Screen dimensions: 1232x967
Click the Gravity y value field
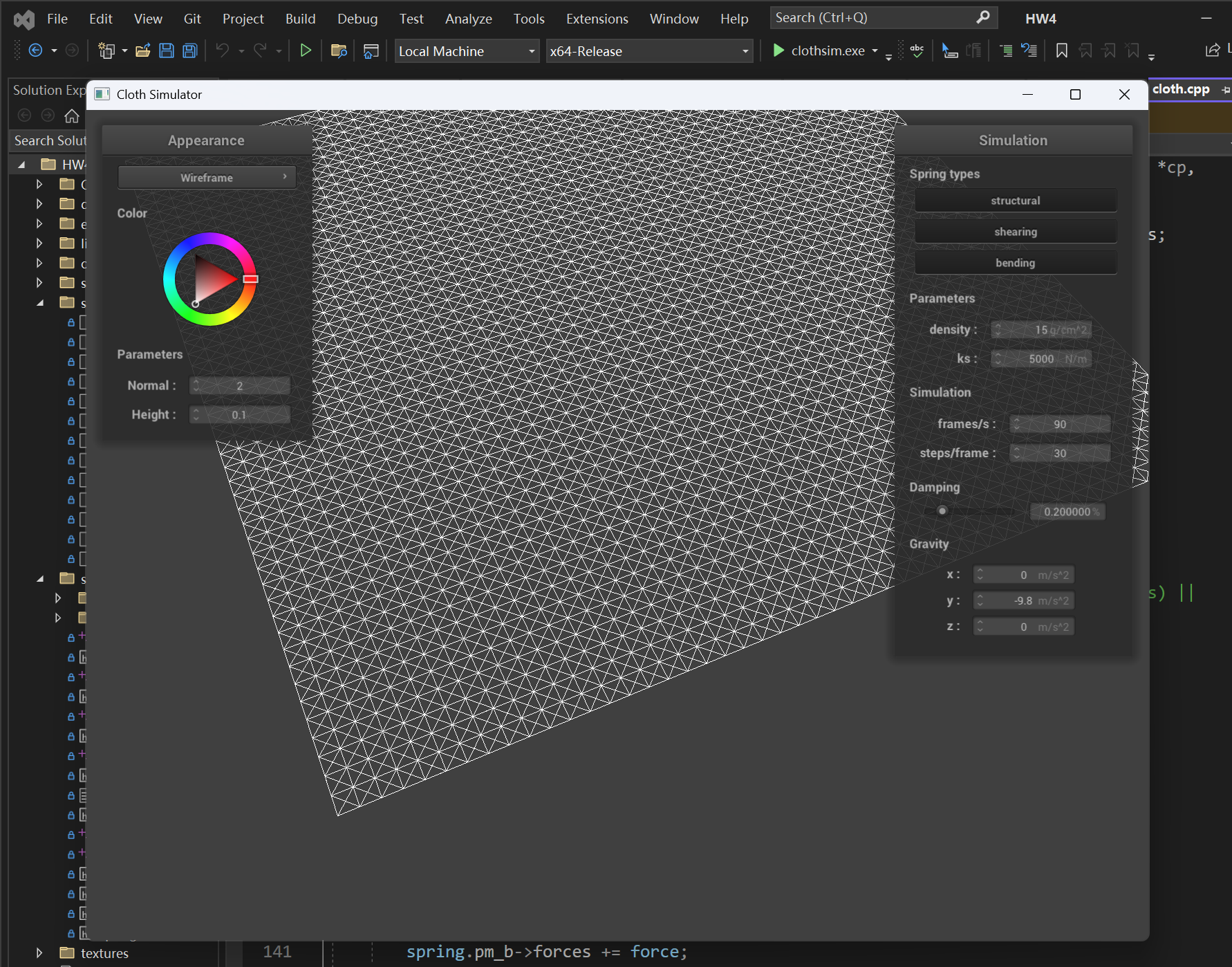tap(1024, 600)
